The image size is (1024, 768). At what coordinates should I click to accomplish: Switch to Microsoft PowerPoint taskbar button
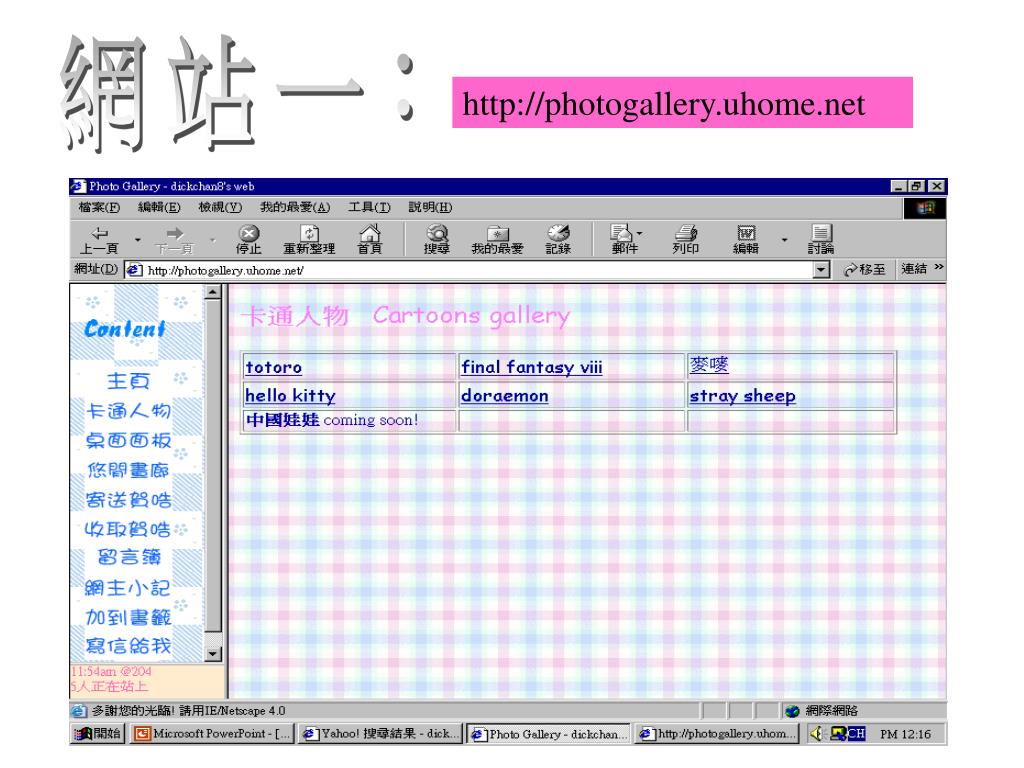(212, 733)
